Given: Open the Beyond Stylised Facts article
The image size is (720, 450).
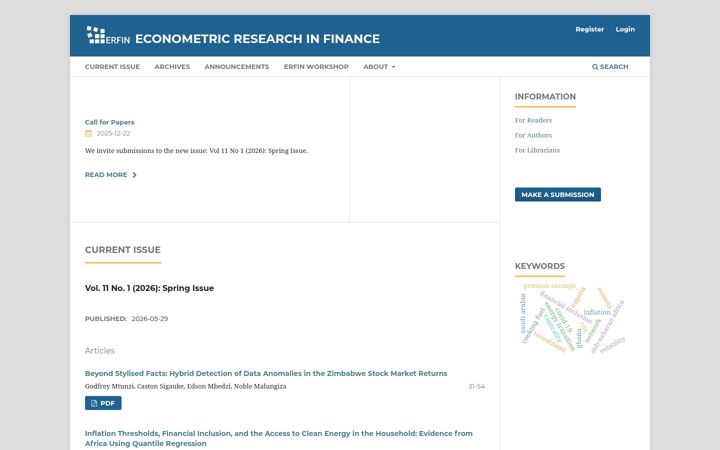Looking at the screenshot, I should click(x=266, y=373).
